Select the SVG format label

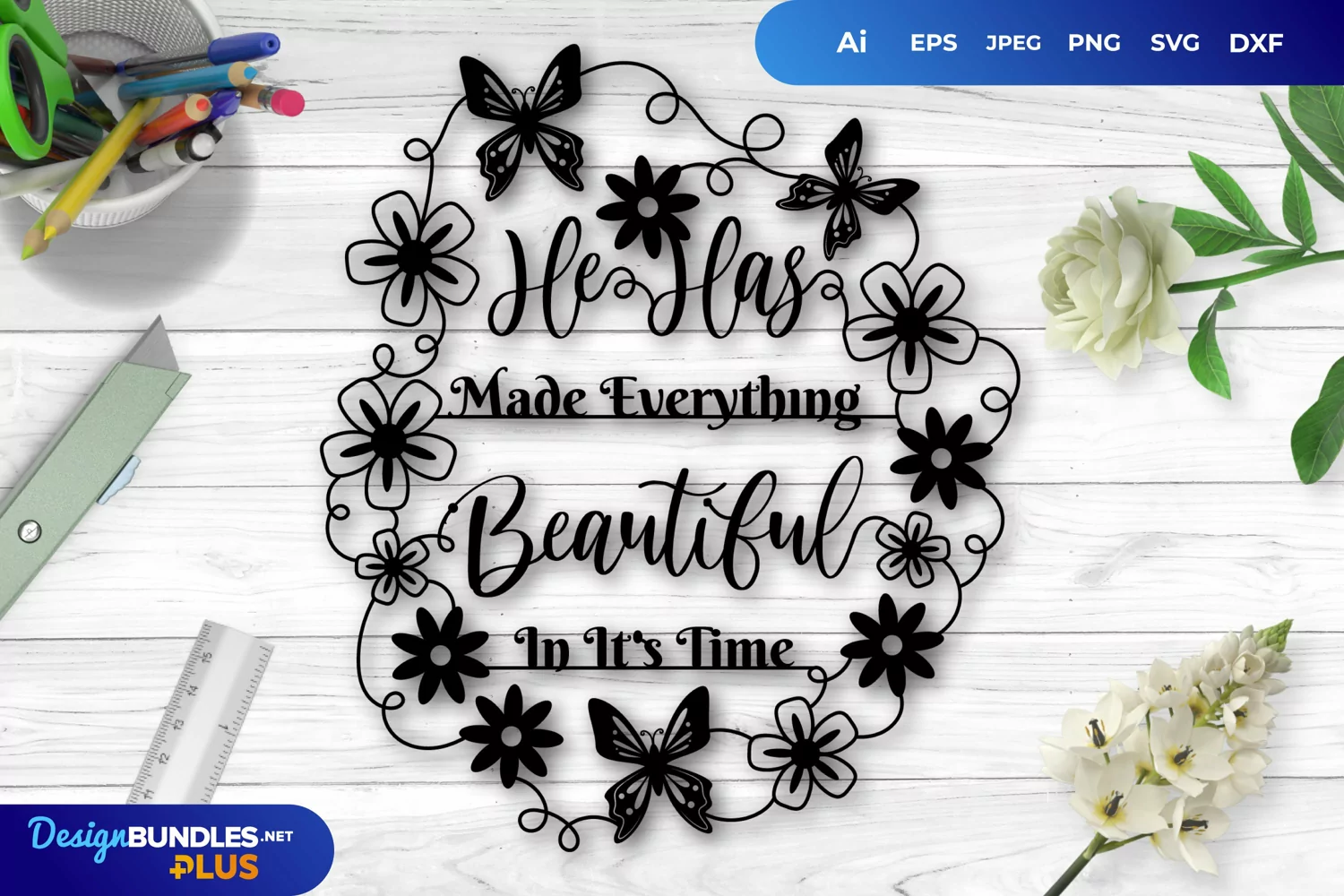pos(1175,42)
